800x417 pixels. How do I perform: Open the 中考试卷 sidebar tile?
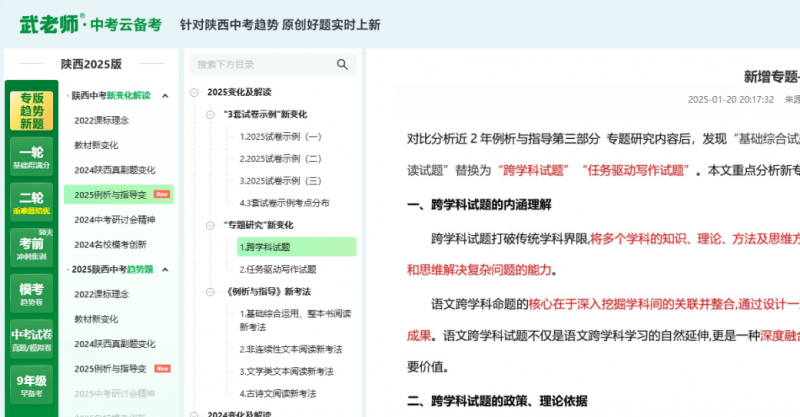tap(32, 338)
